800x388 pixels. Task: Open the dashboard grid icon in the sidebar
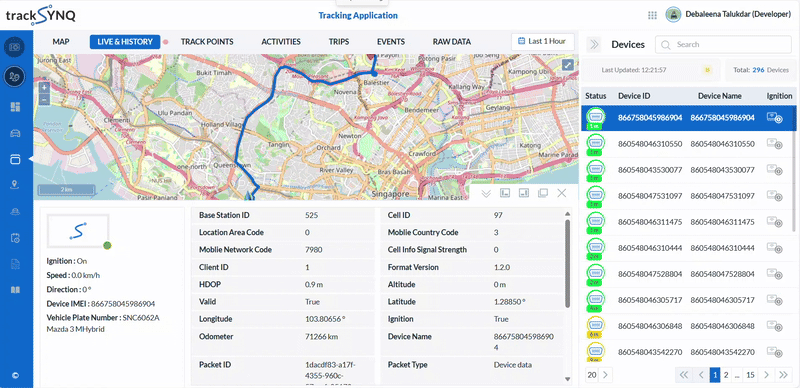click(15, 107)
